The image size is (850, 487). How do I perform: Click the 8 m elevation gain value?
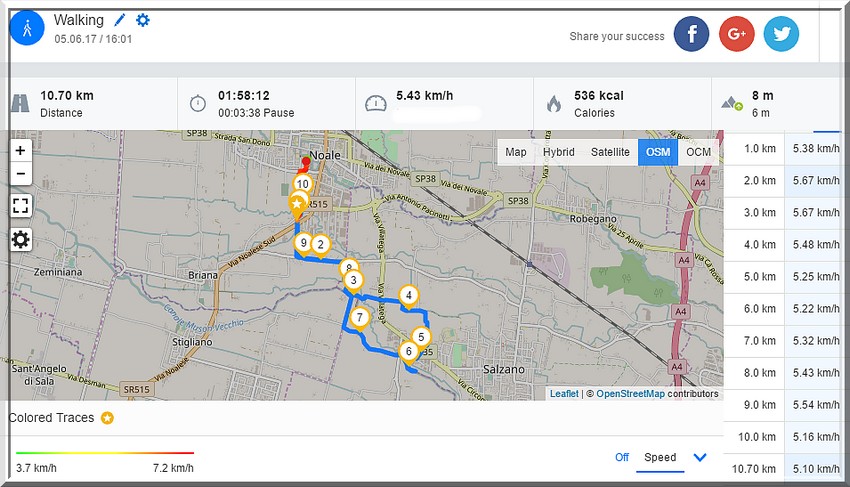click(x=762, y=95)
